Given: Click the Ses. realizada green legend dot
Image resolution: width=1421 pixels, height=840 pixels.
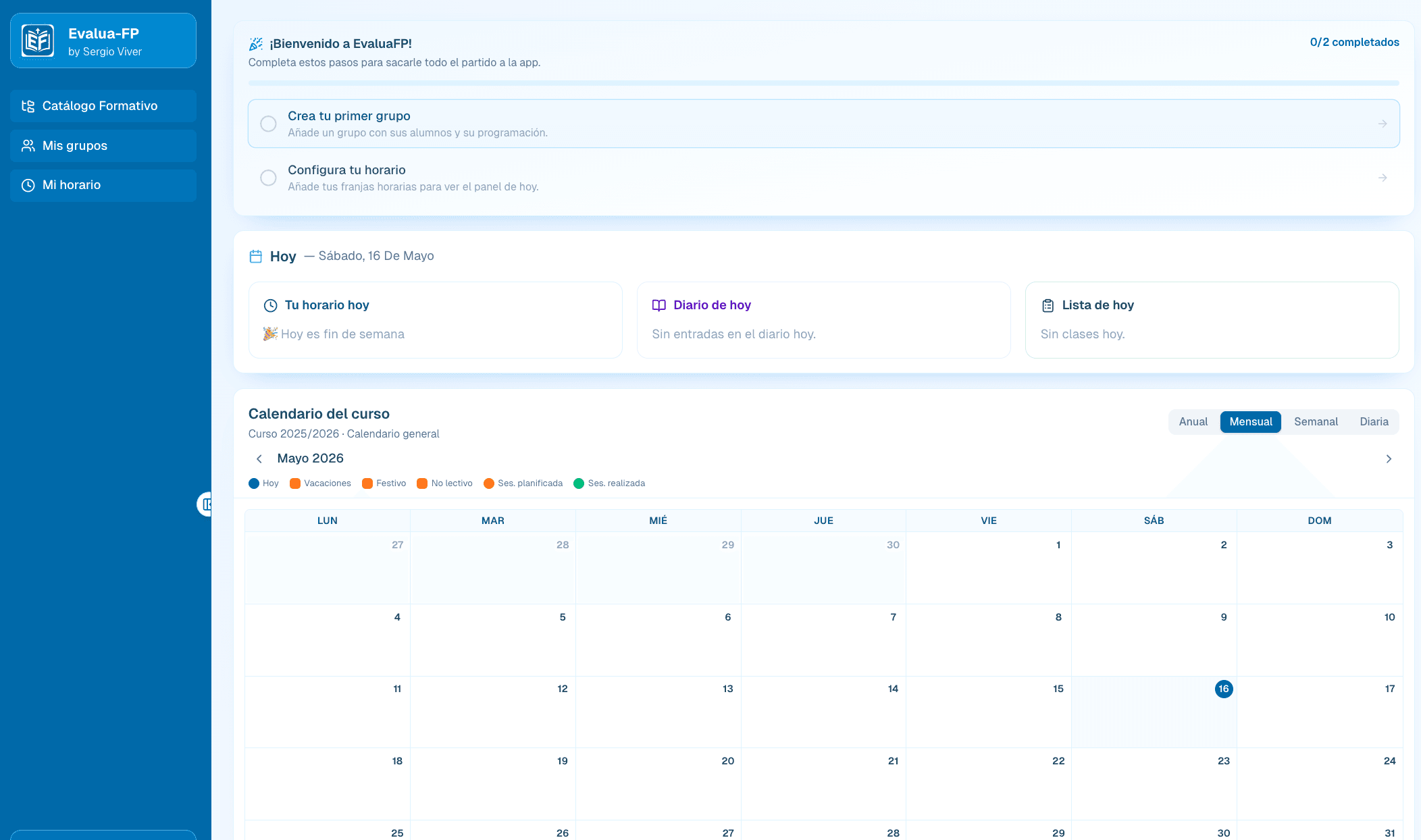Looking at the screenshot, I should coord(579,483).
